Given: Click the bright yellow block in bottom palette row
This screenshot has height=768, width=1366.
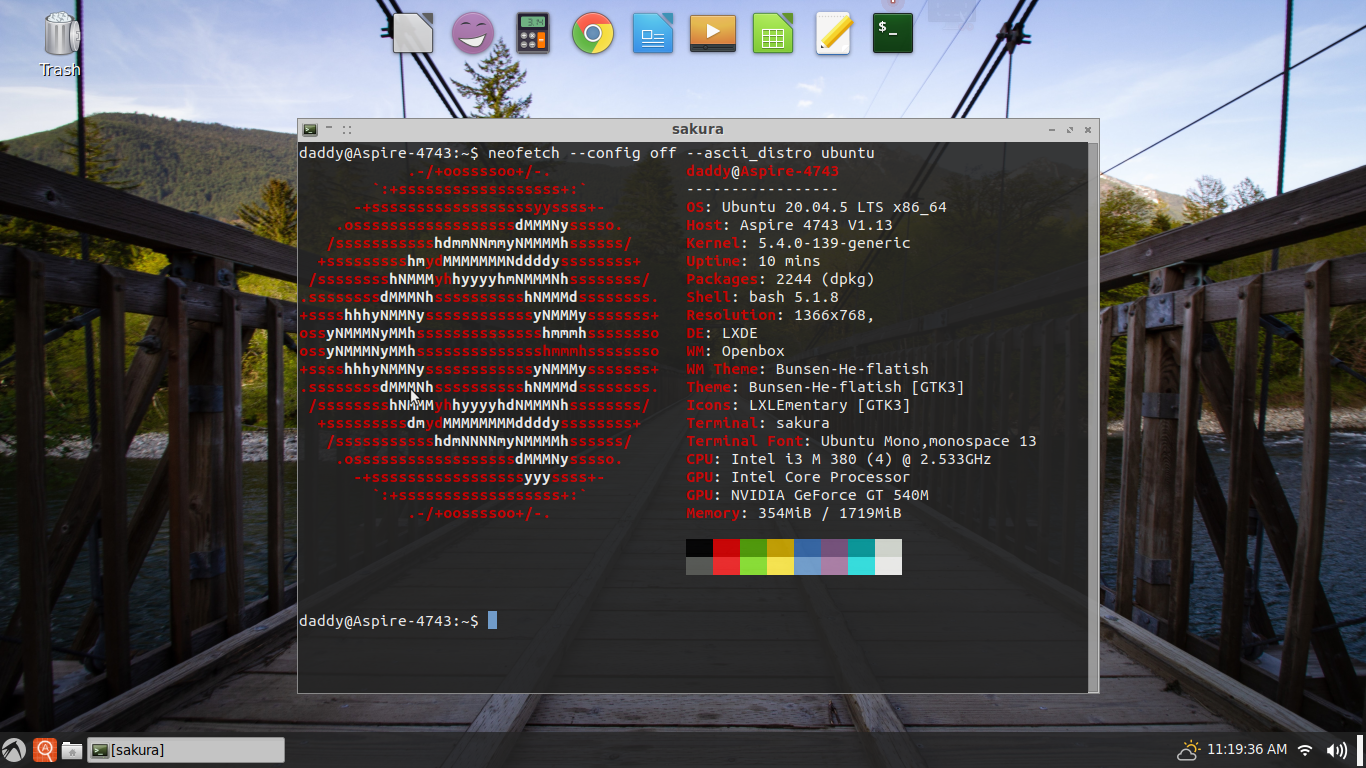Looking at the screenshot, I should [x=780, y=566].
